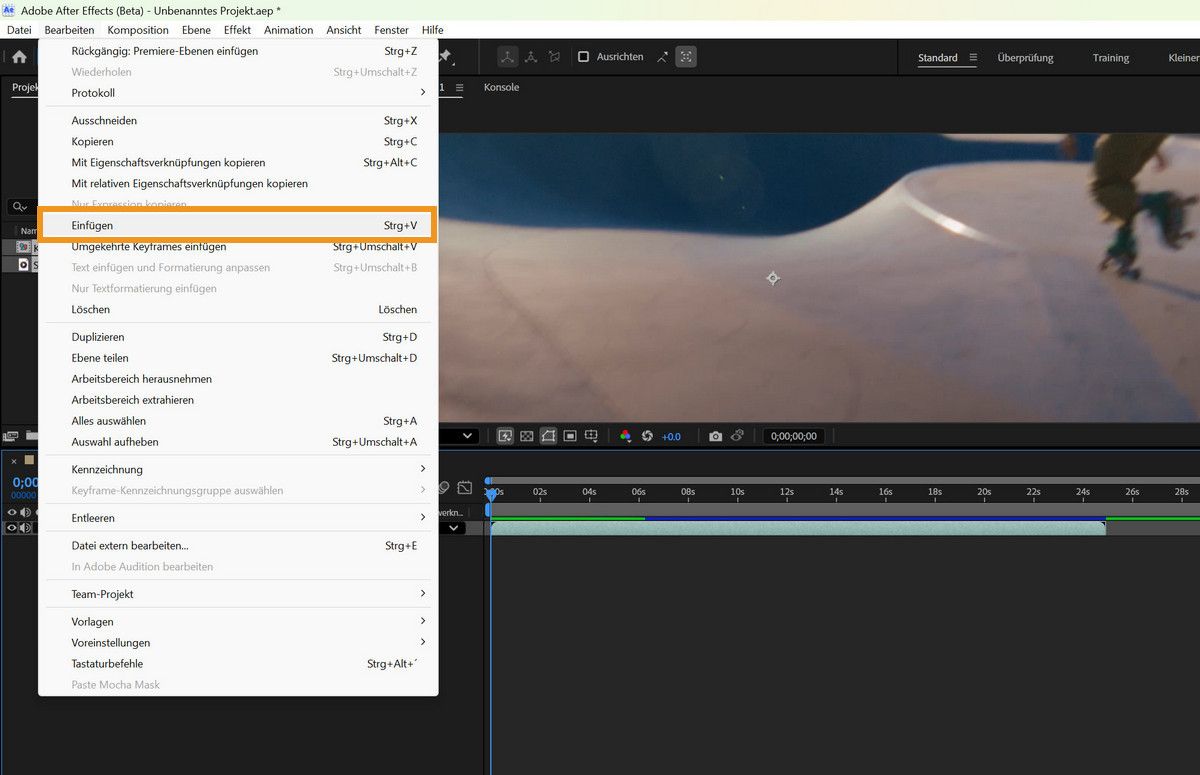The image size is (1200, 775).
Task: Toggle the transparency grid icon
Action: click(527, 436)
